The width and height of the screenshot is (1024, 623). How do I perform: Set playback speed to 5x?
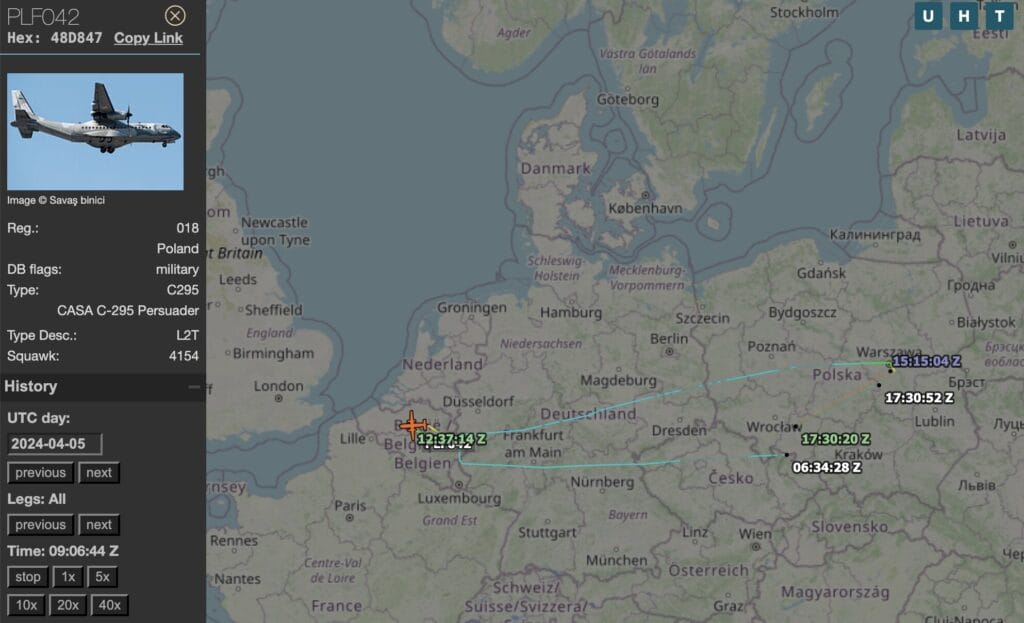(103, 577)
